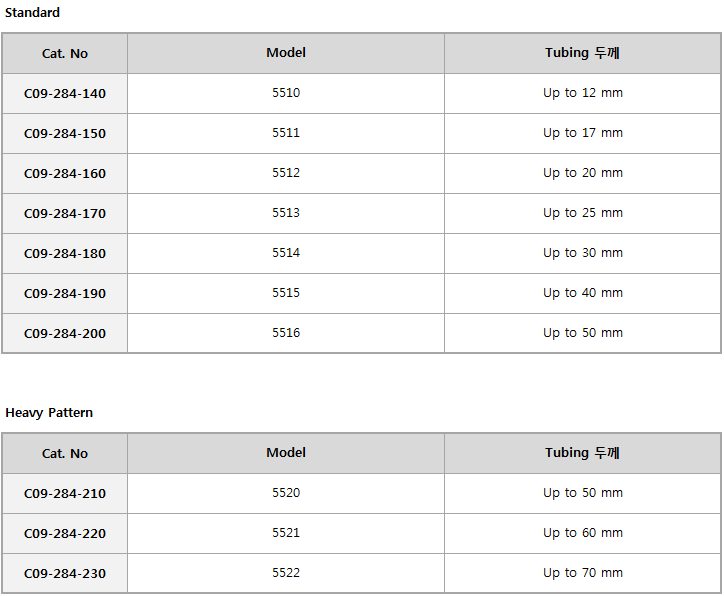Image resolution: width=724 pixels, height=596 pixels.
Task: Select catalog number C09-284-150
Action: click(x=65, y=134)
